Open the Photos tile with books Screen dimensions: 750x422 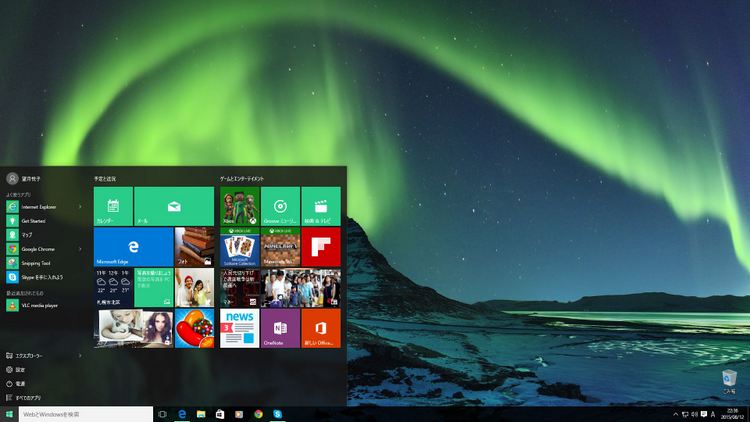[195, 247]
